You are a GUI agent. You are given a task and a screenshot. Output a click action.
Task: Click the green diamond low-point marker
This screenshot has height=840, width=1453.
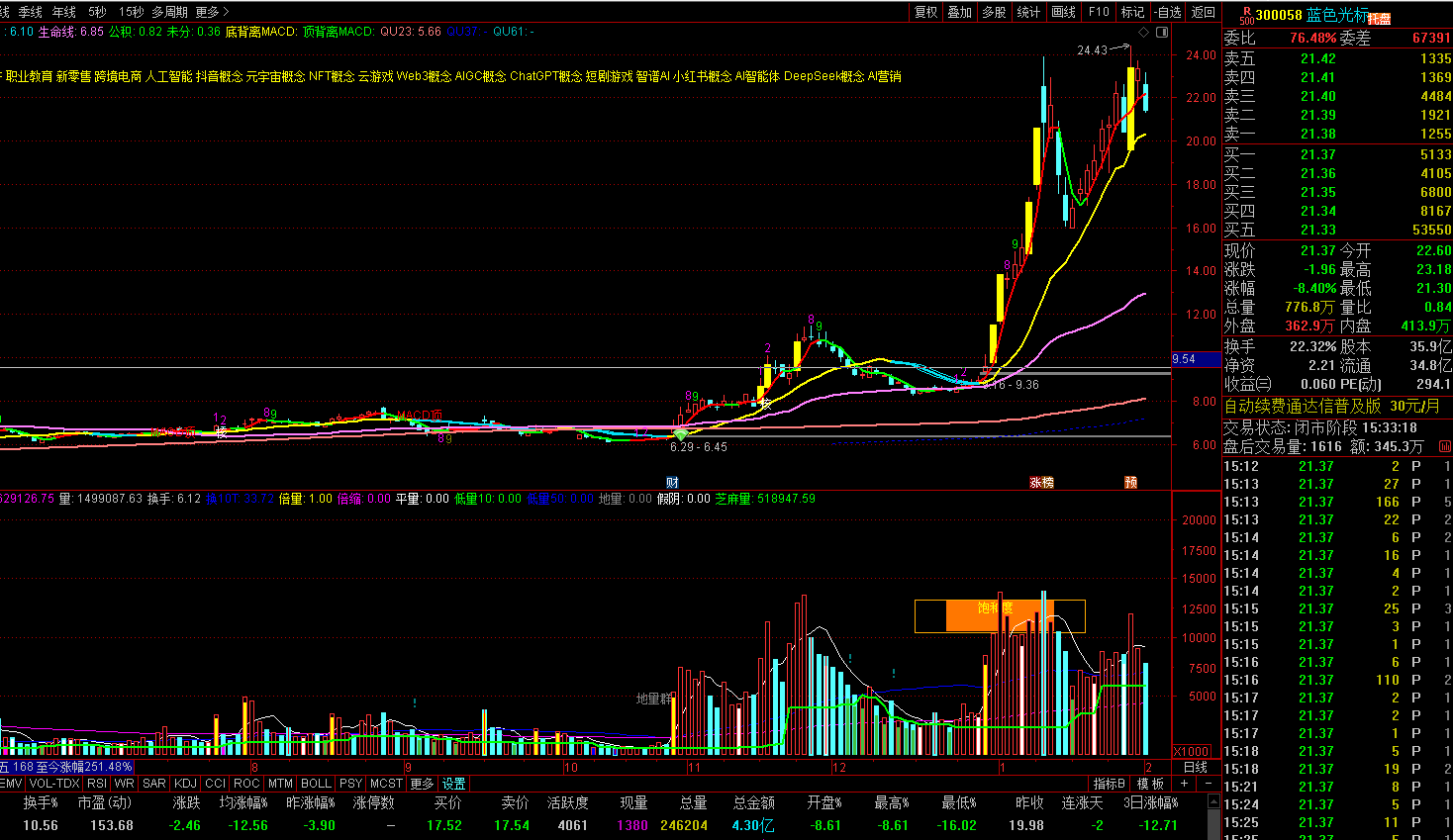[681, 434]
